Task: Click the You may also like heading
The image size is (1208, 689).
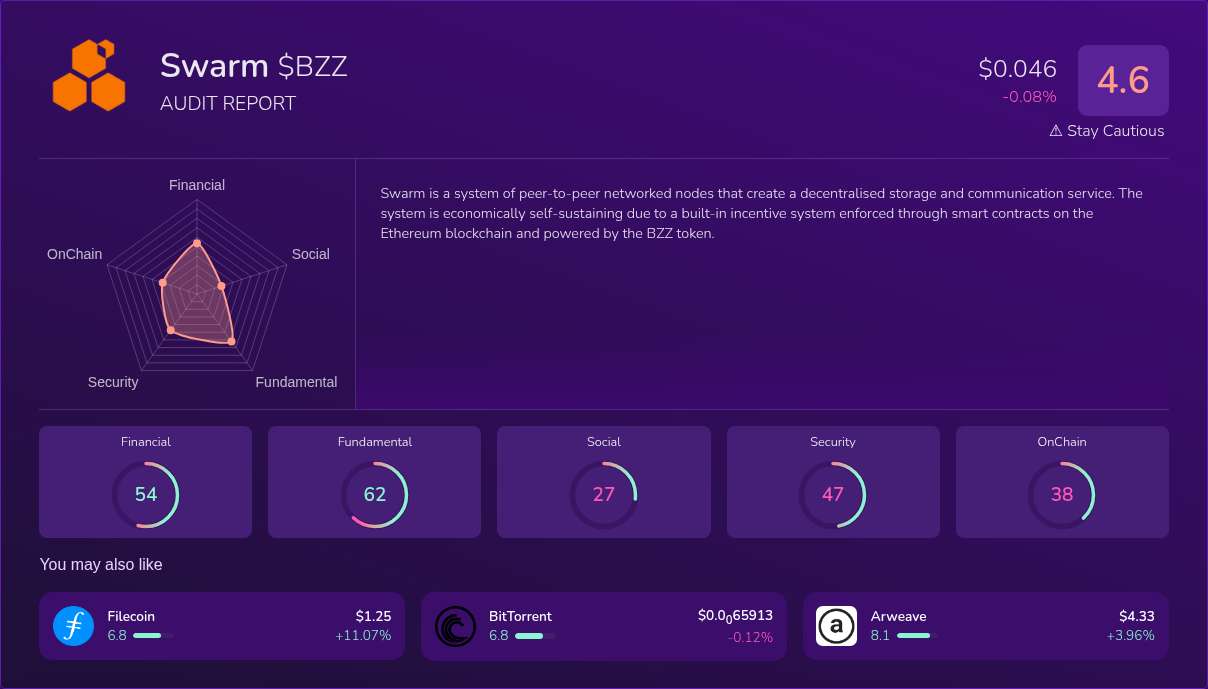Action: [x=101, y=565]
